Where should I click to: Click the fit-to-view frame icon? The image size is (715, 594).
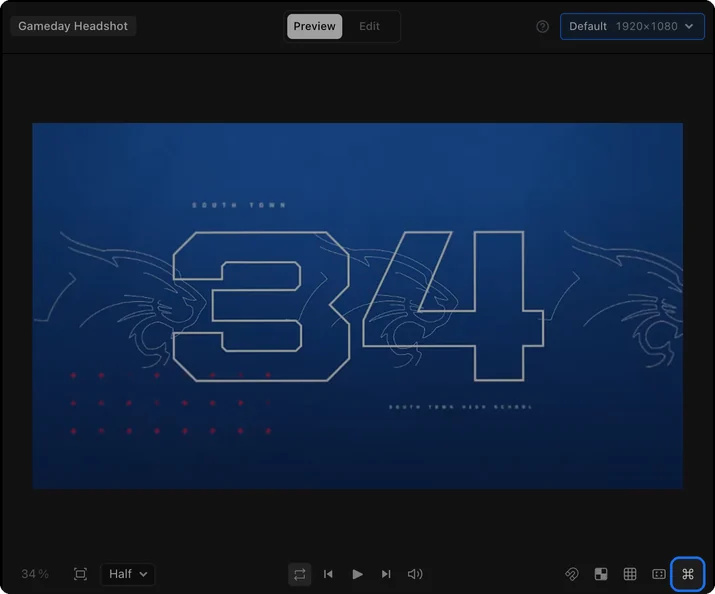(80, 574)
